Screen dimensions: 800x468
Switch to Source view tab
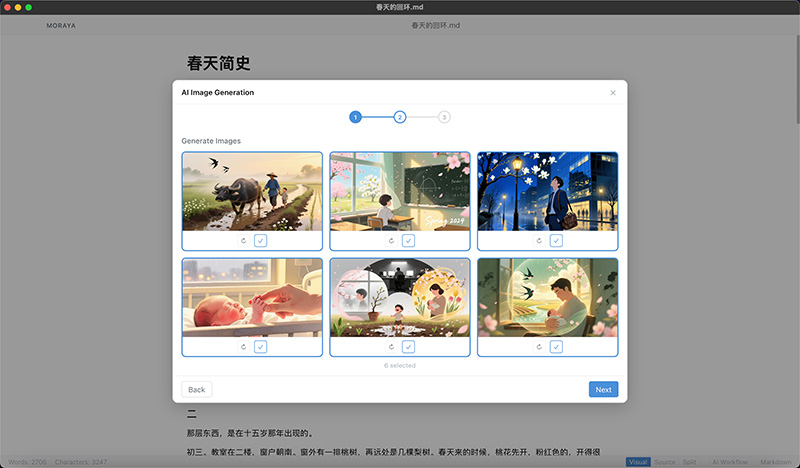(664, 462)
